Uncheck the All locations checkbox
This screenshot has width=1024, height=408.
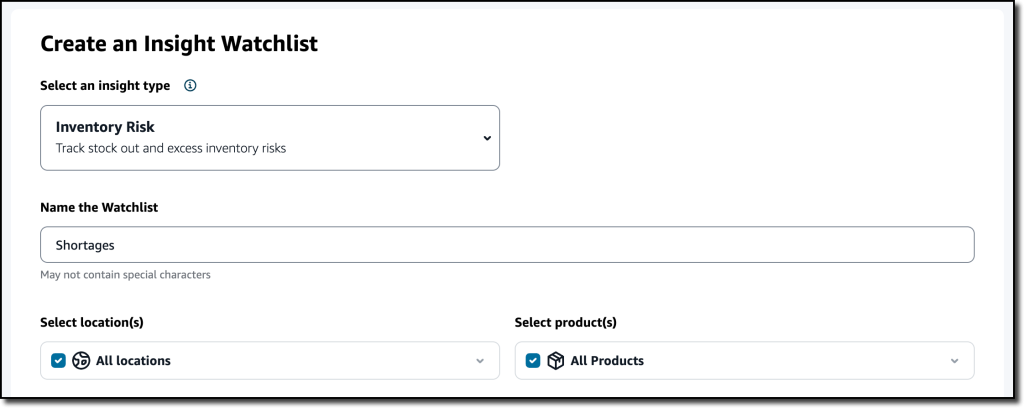(58, 360)
